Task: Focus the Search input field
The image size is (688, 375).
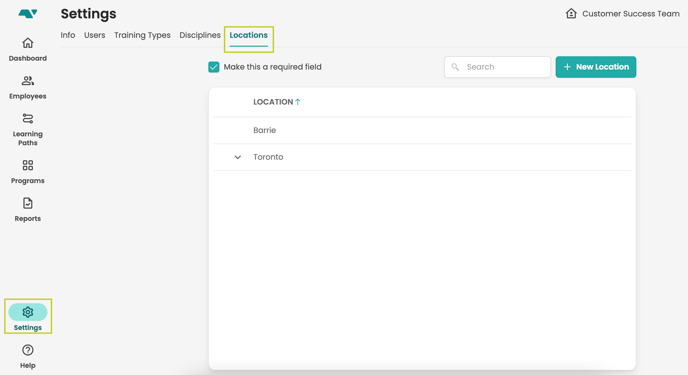Action: pyautogui.click(x=497, y=67)
